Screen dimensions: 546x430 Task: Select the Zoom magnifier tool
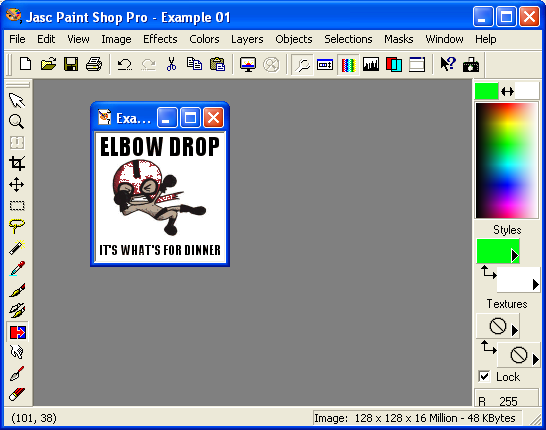pyautogui.click(x=17, y=122)
